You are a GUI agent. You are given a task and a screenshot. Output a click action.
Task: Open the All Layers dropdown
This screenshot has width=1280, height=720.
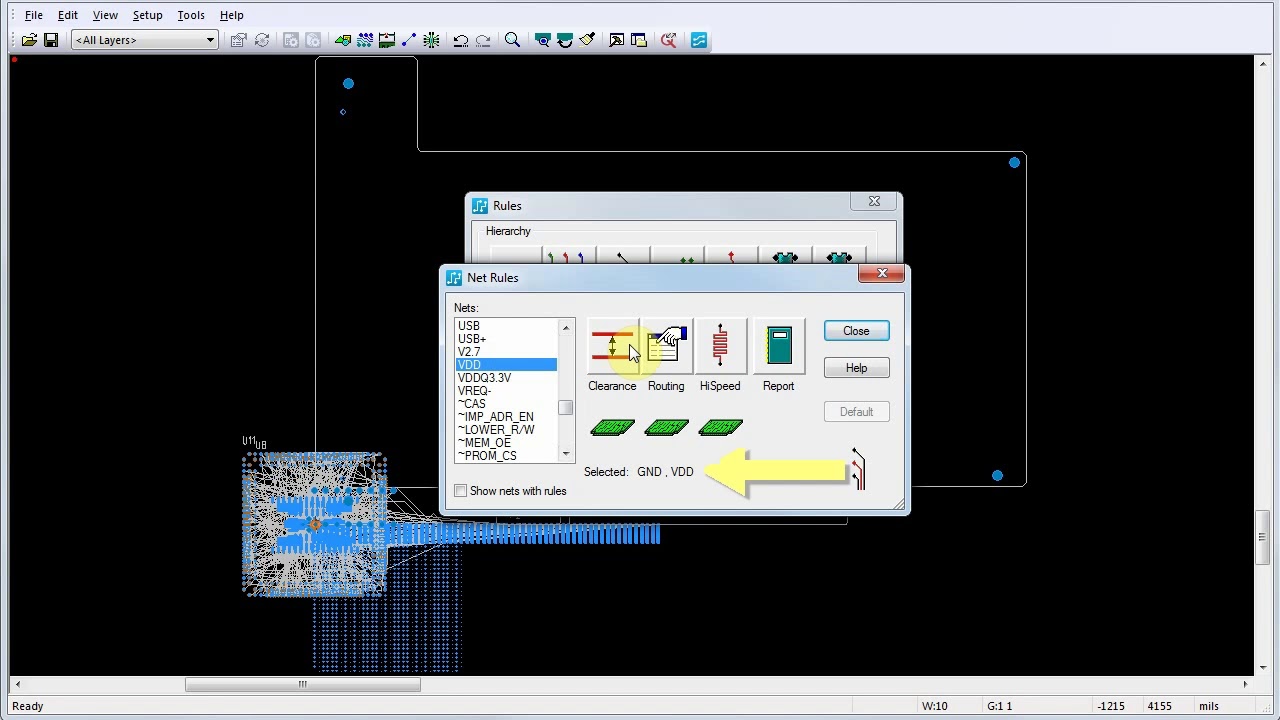point(145,40)
